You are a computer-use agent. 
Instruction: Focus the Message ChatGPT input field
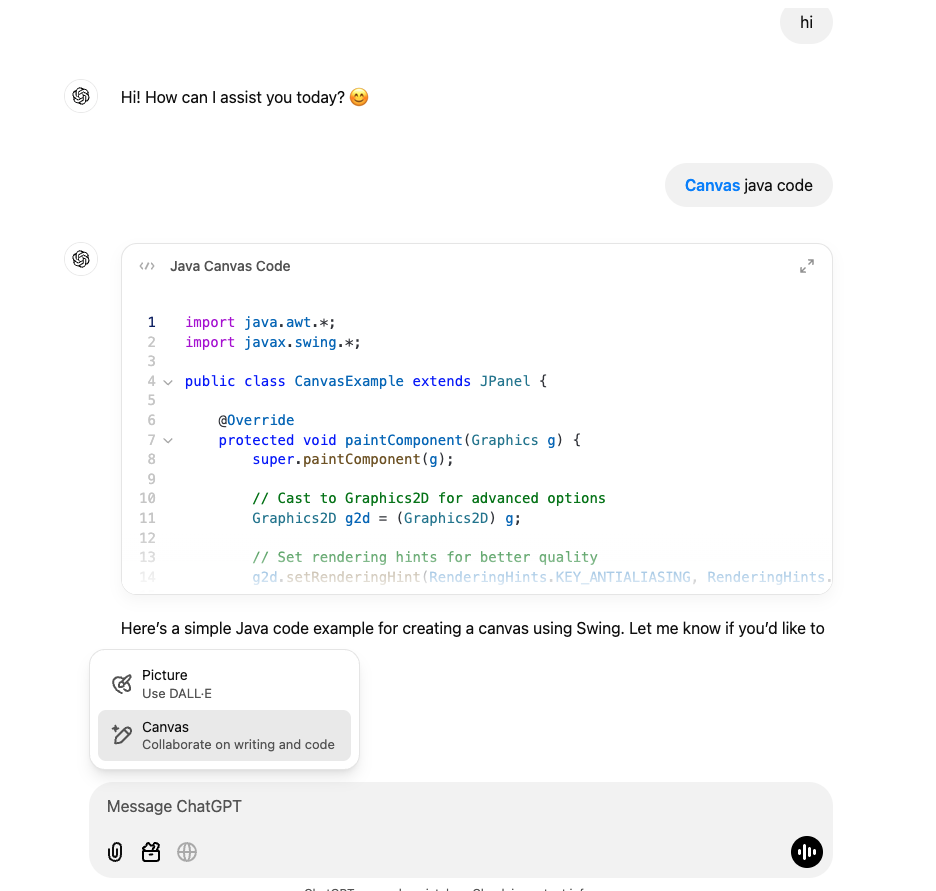pos(461,806)
